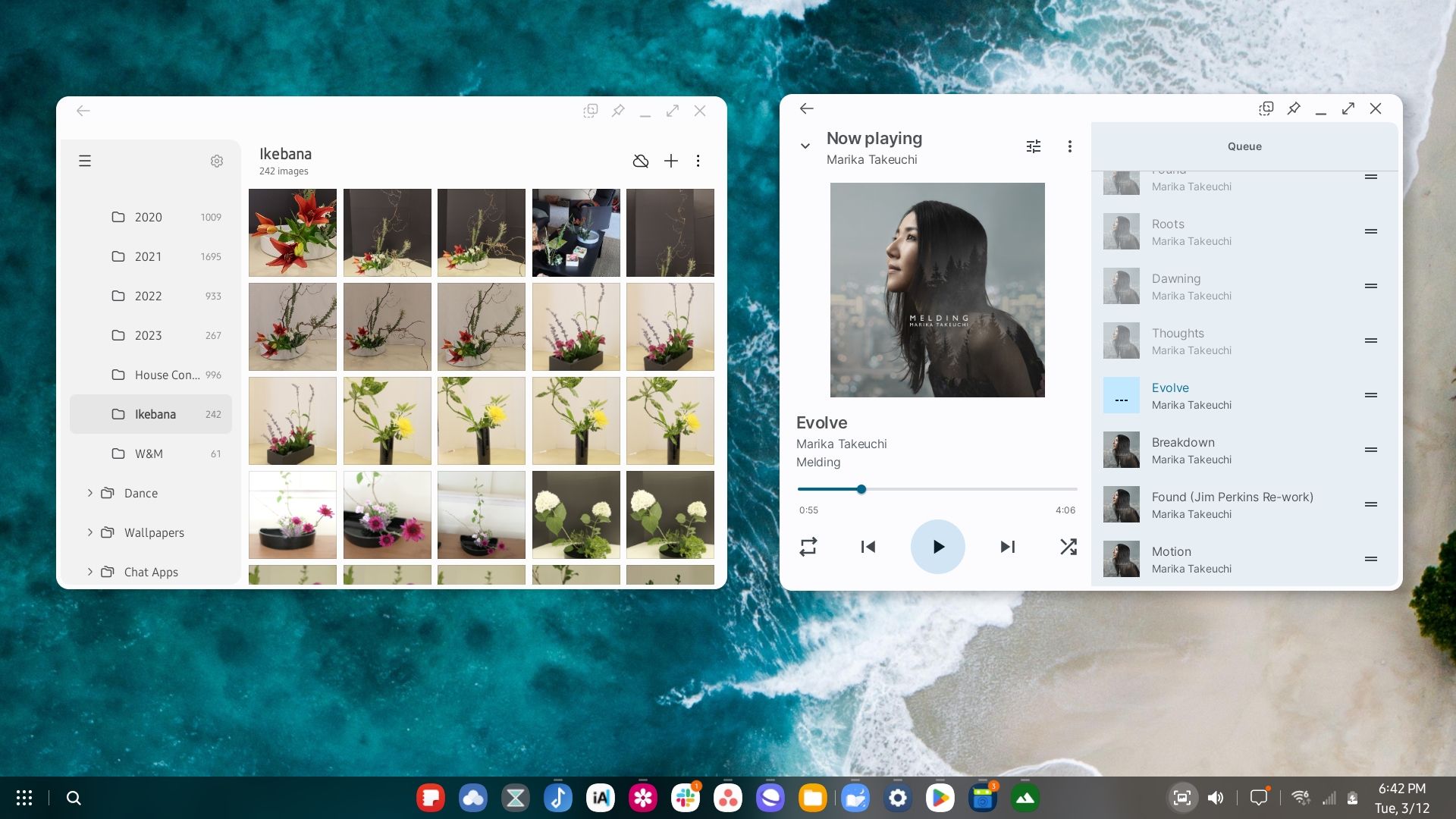Screen dimensions: 1456x819
Task: Click the play button to resume Evolve
Action: (937, 547)
